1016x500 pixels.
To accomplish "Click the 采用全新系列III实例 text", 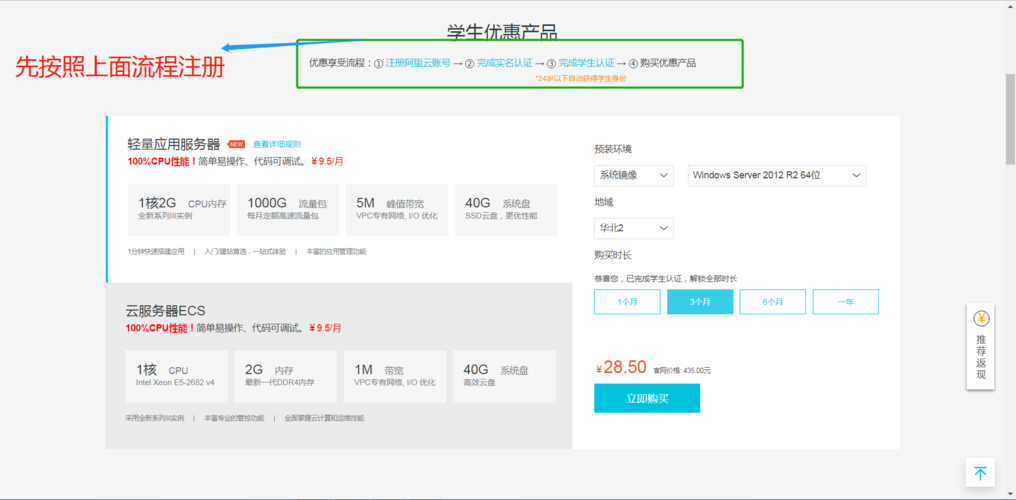I will 155,418.
